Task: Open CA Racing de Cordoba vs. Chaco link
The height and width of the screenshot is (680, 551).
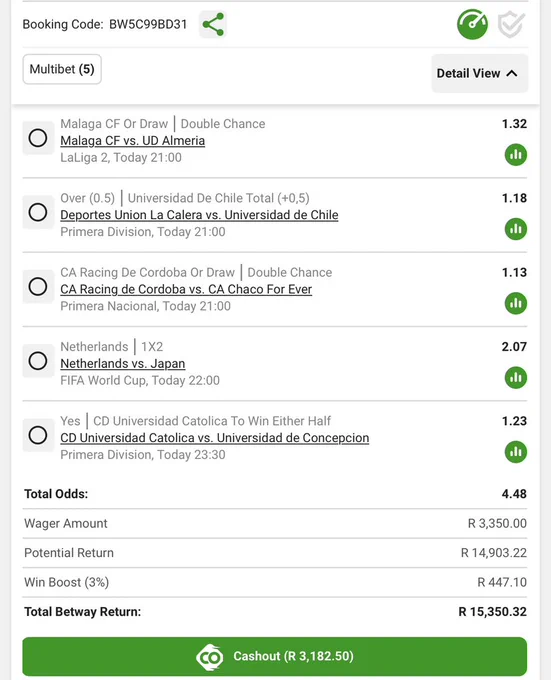Action: pyautogui.click(x=186, y=289)
